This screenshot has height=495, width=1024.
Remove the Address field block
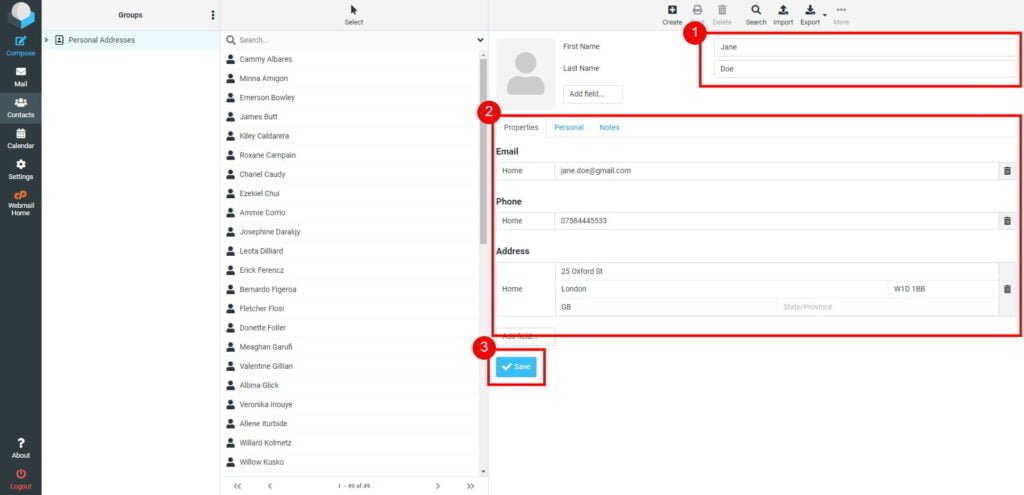coord(1007,289)
